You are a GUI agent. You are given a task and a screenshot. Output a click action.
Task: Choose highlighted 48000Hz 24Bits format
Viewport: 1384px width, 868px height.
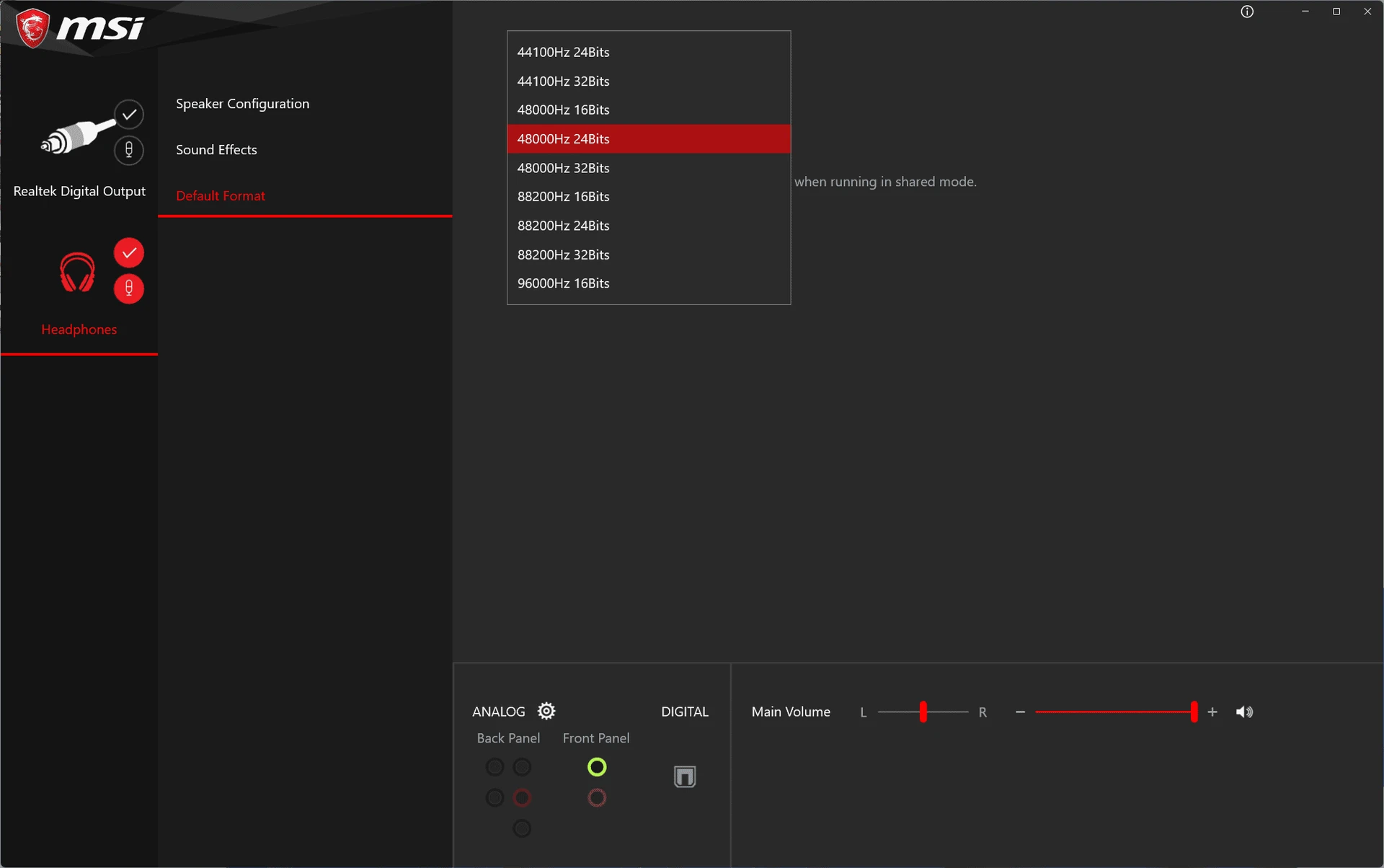[x=649, y=138]
